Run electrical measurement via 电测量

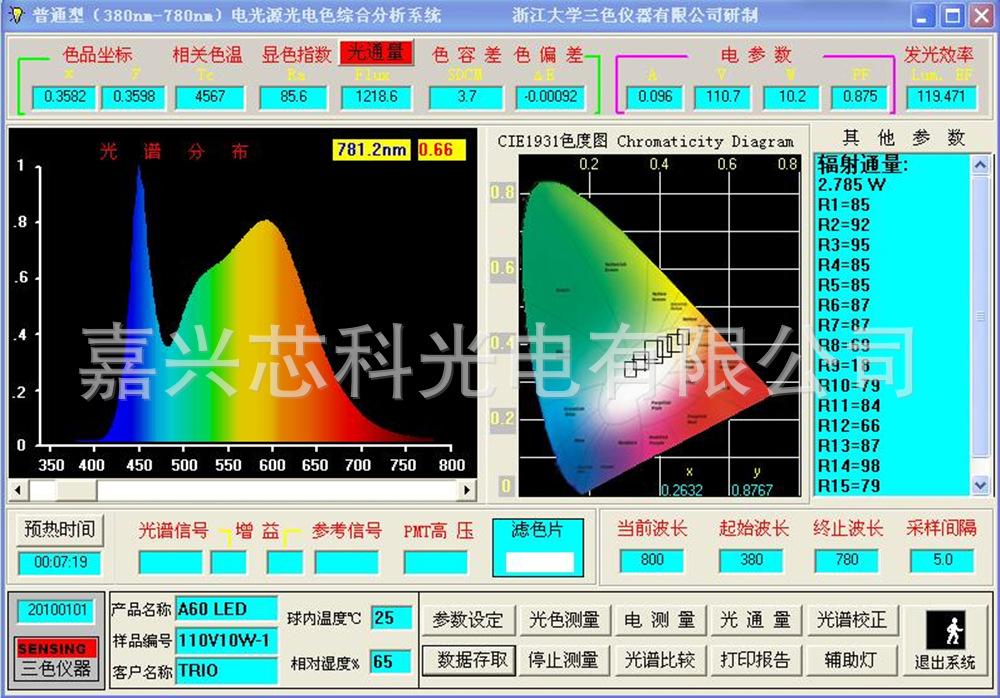tap(660, 620)
